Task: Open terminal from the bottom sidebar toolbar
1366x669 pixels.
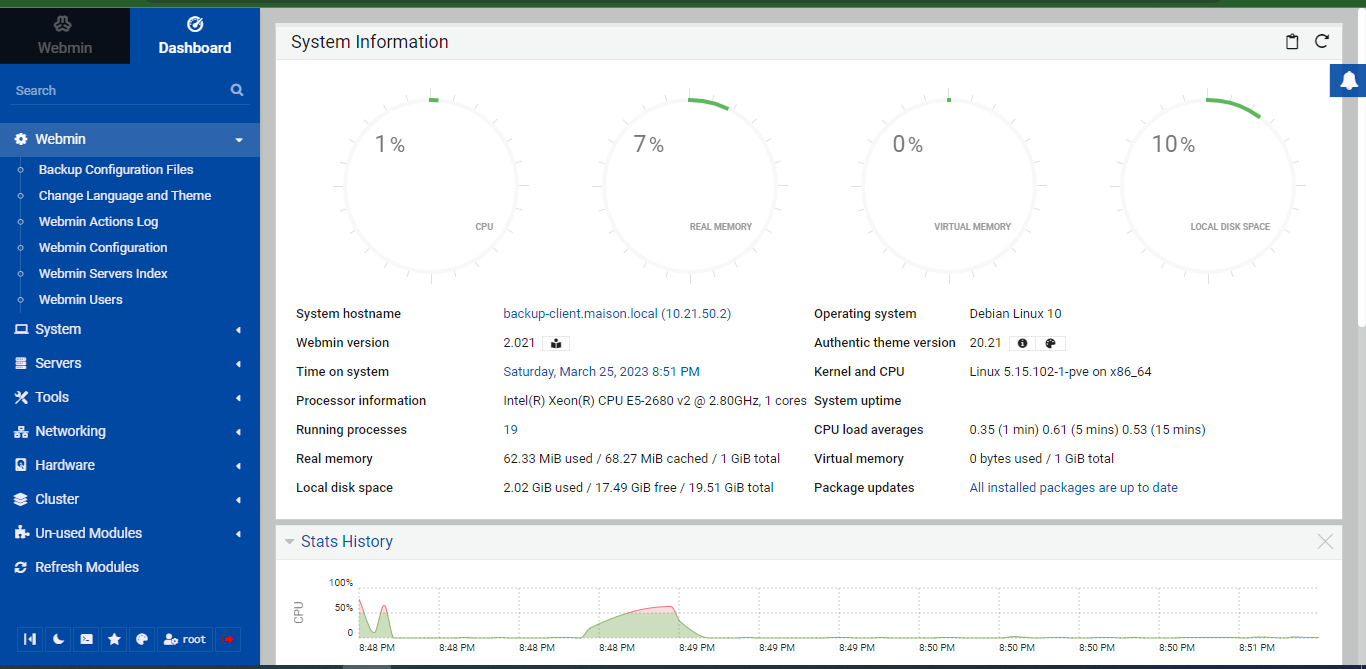Action: [x=87, y=639]
